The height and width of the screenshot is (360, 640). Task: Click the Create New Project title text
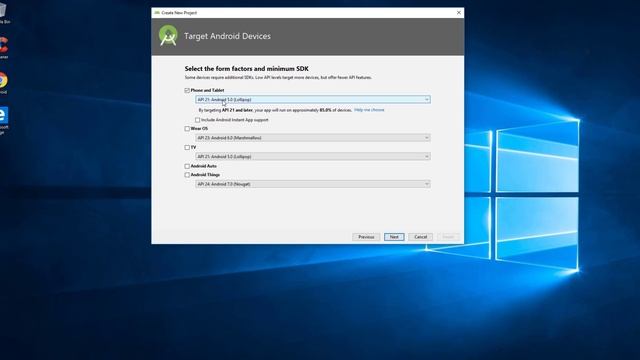[179, 13]
